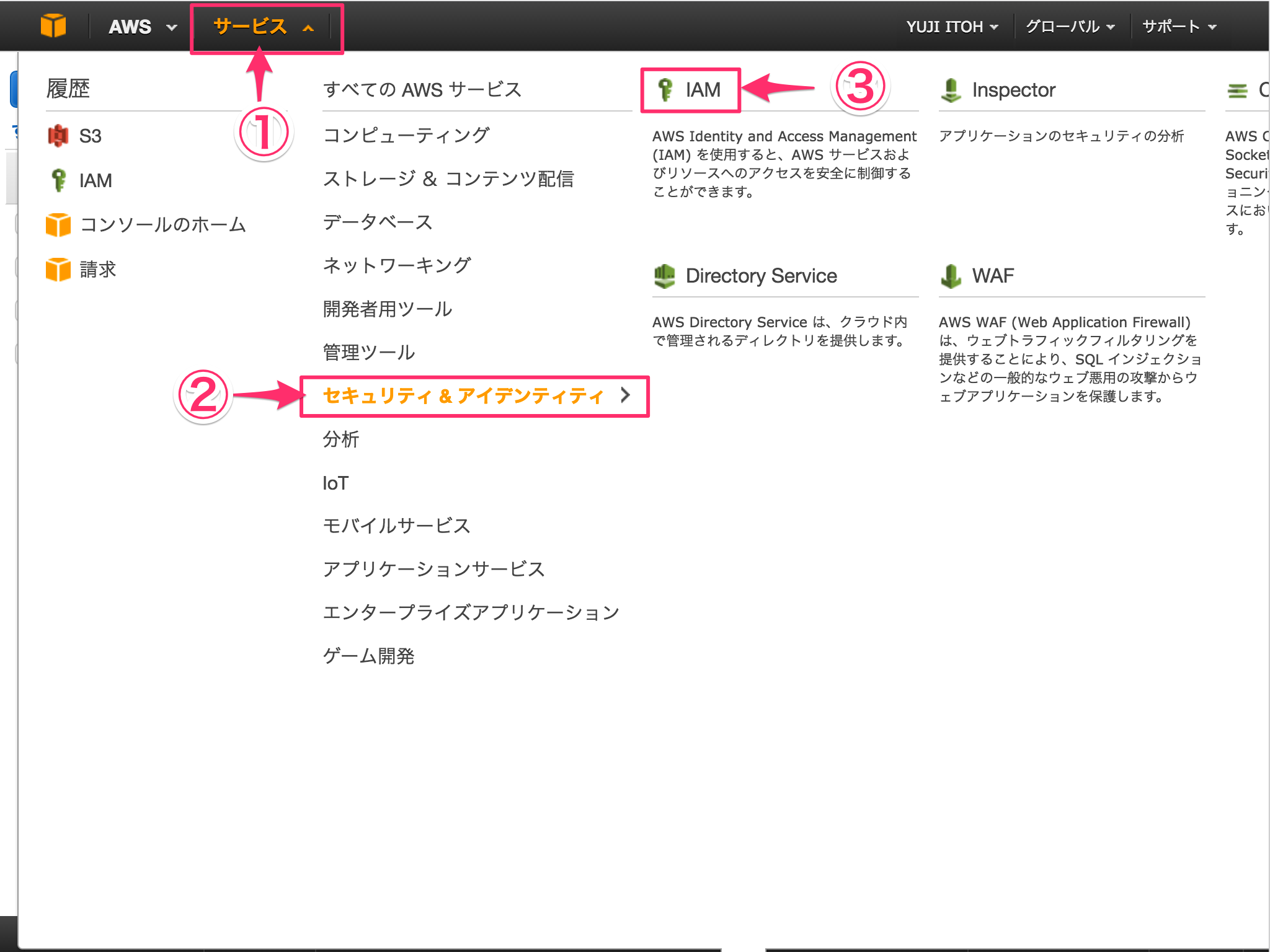Select コンピューティング category
The height and width of the screenshot is (952, 1270).
[x=407, y=135]
